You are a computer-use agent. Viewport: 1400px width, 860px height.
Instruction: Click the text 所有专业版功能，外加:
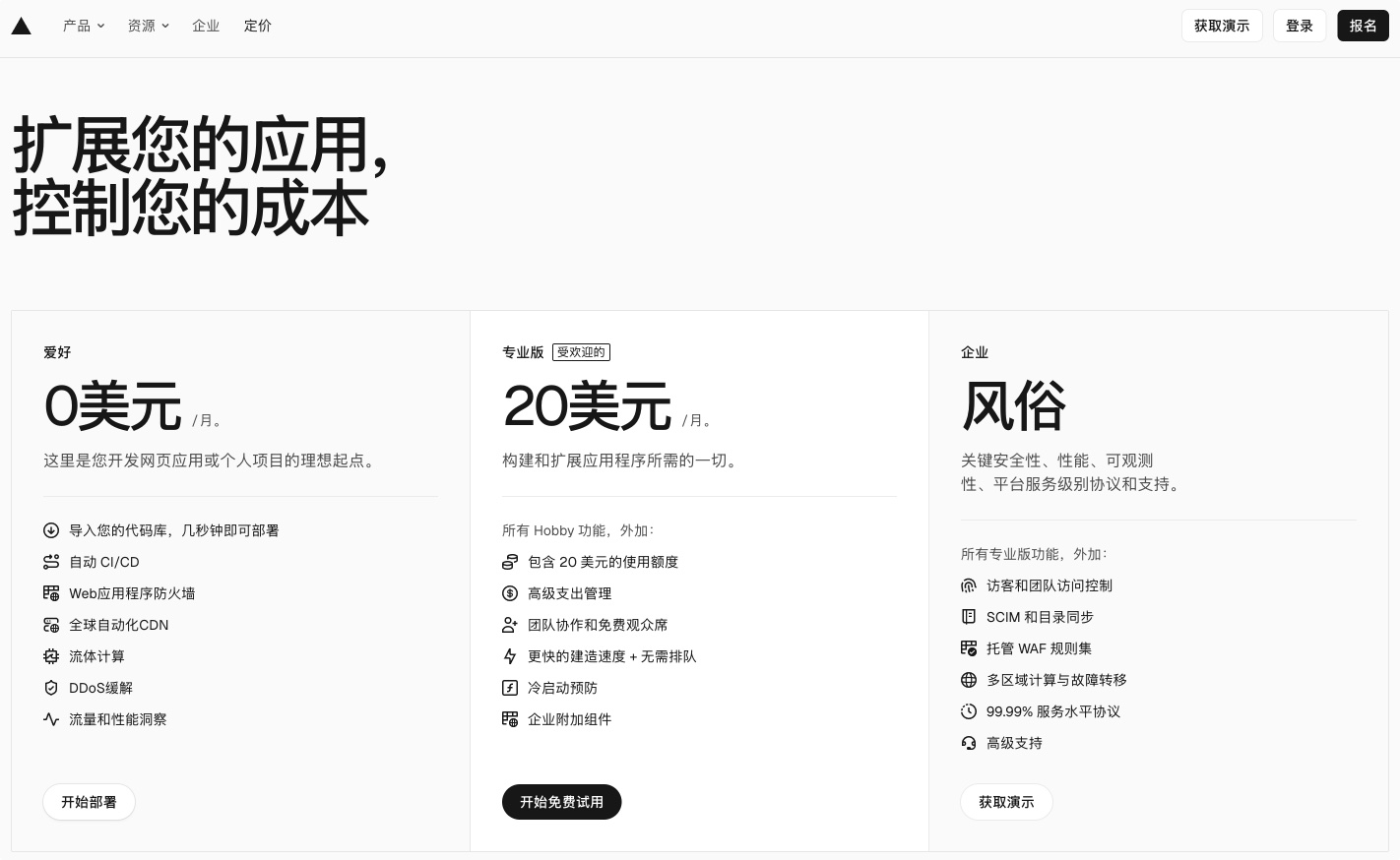pyautogui.click(x=1034, y=554)
